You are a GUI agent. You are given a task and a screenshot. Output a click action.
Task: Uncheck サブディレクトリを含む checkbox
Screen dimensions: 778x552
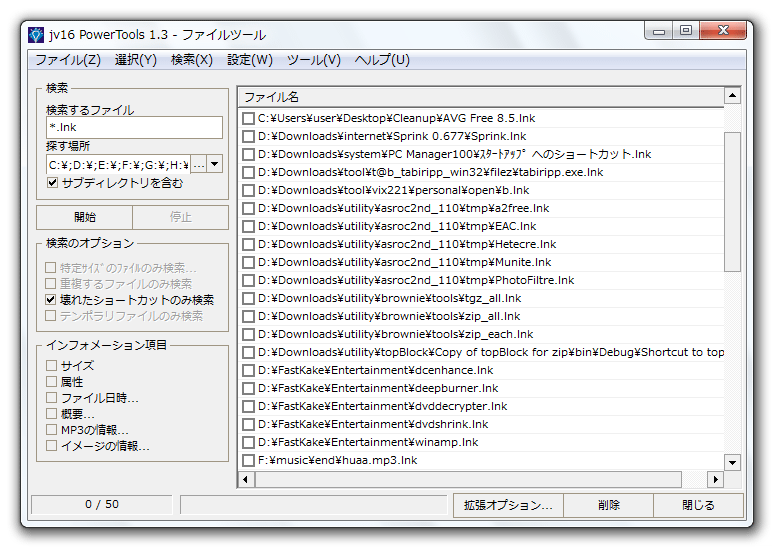tap(52, 183)
